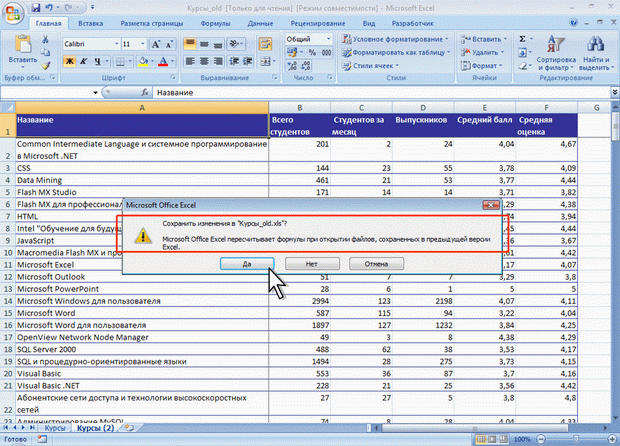The height and width of the screenshot is (446, 620).
Task: Switch to Разметка страницы tab
Action: (152, 23)
